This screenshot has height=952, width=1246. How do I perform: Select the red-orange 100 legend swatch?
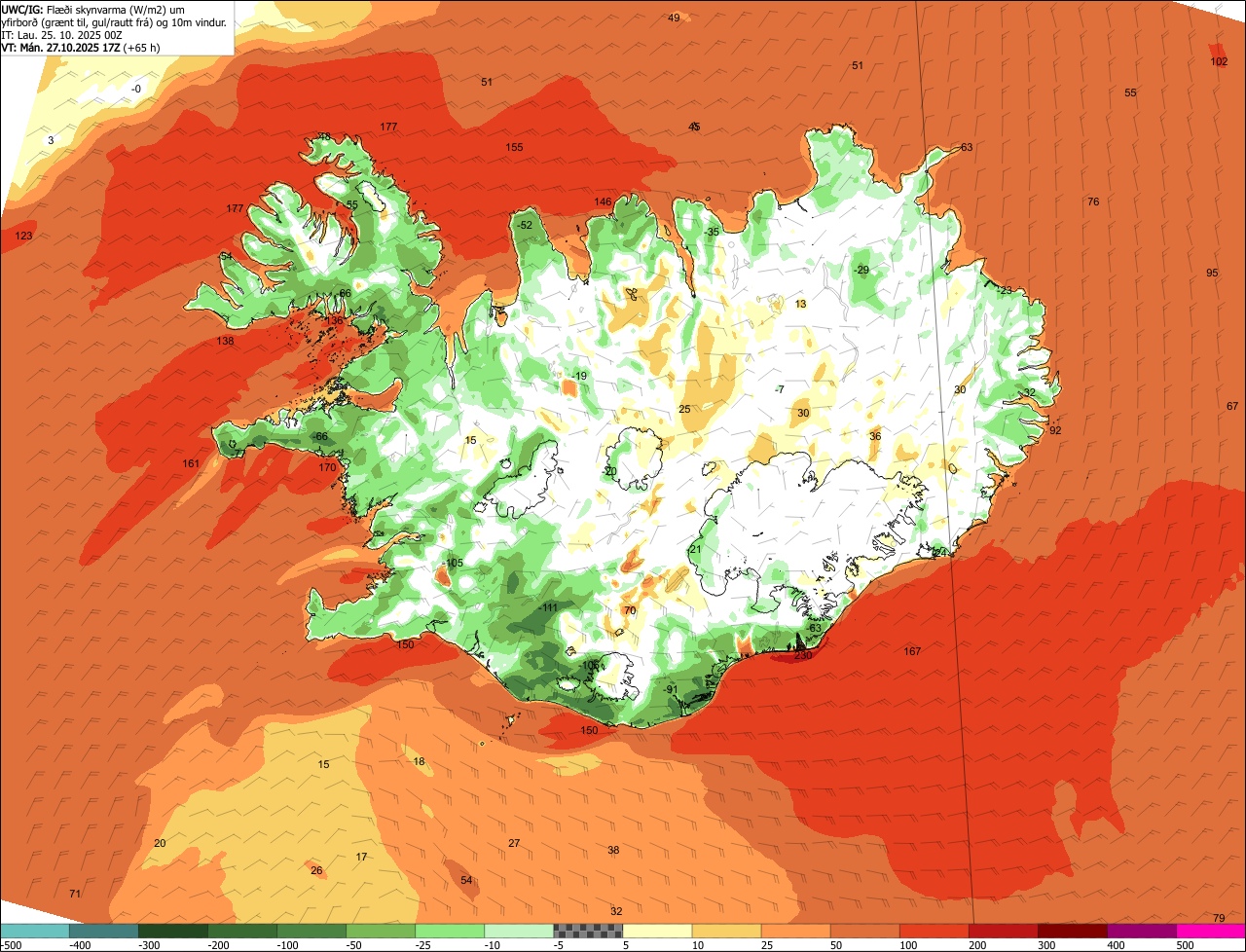click(x=934, y=931)
